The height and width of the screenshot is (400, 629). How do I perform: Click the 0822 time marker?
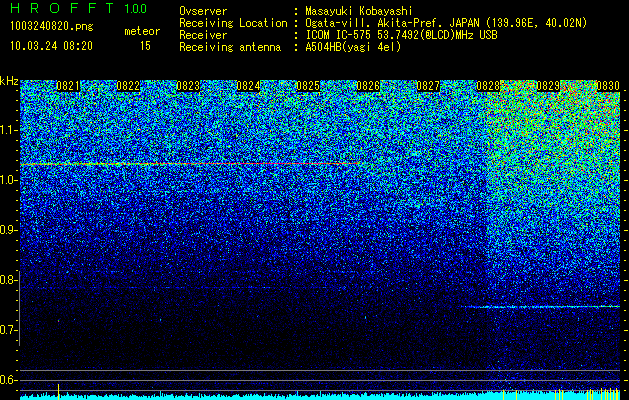point(128,86)
